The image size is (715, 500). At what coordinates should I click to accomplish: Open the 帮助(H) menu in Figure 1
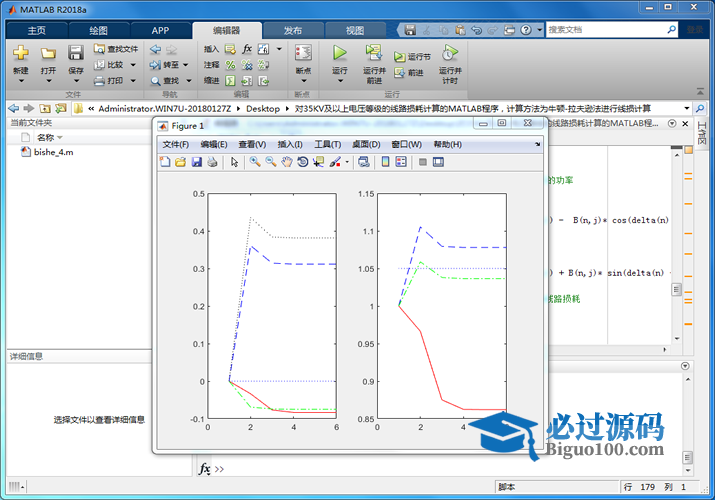tap(447, 144)
